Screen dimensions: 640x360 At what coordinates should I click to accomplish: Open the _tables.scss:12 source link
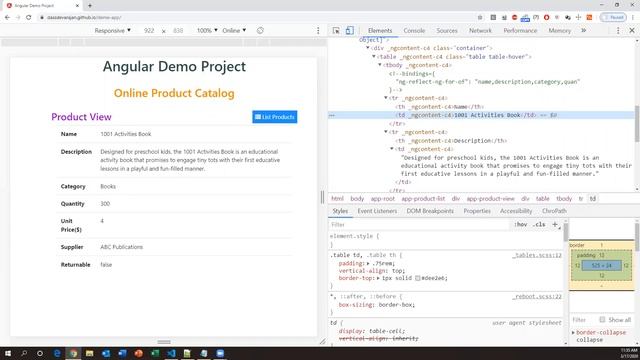pos(537,255)
